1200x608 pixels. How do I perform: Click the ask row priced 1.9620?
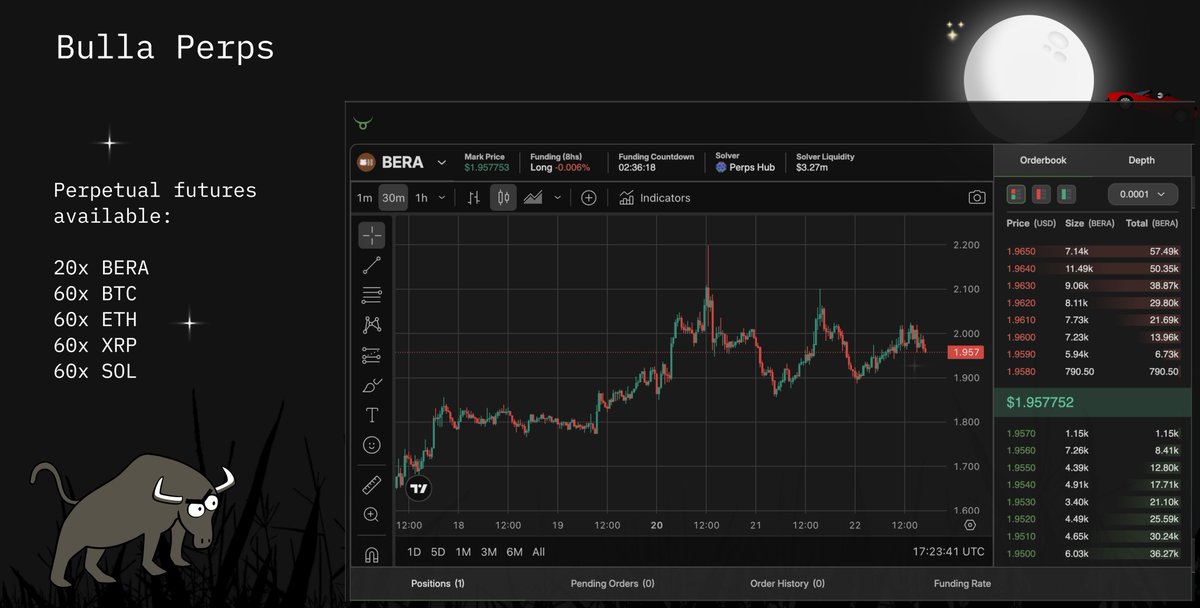coord(1093,303)
